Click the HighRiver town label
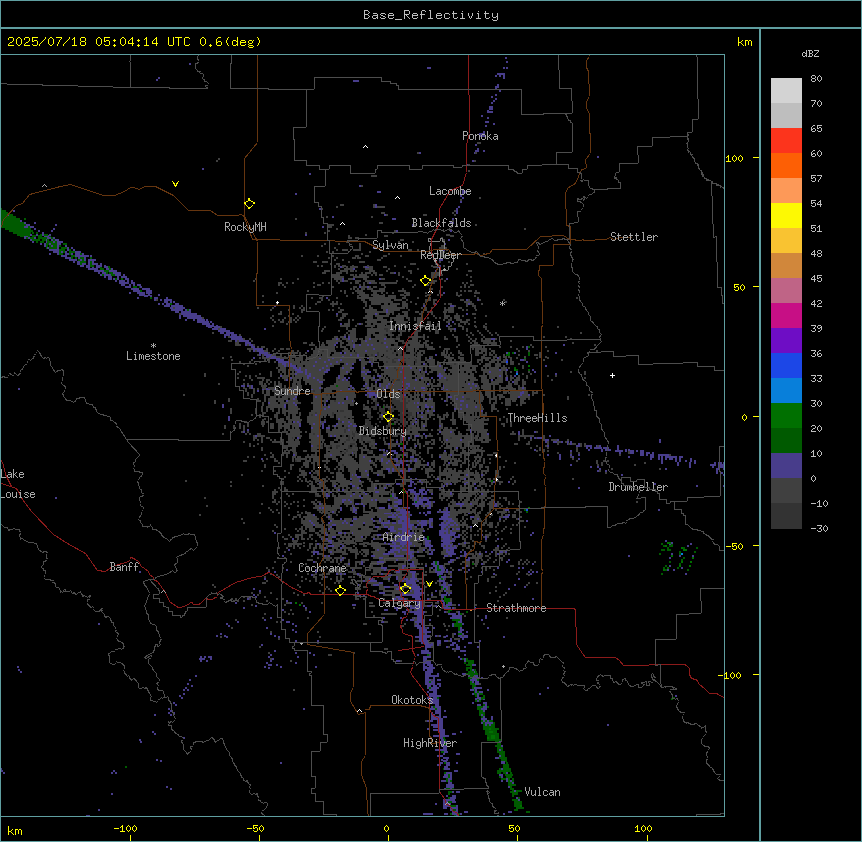This screenshot has height=842, width=862. point(430,743)
